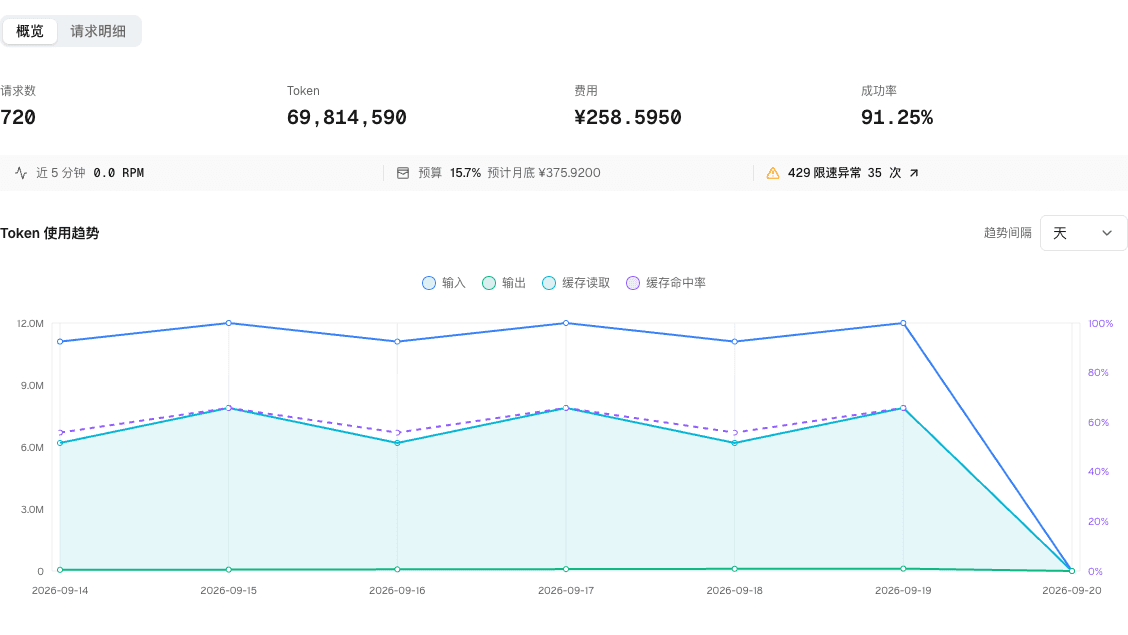Click the 输入 data point on 2026-09-16

(397, 342)
